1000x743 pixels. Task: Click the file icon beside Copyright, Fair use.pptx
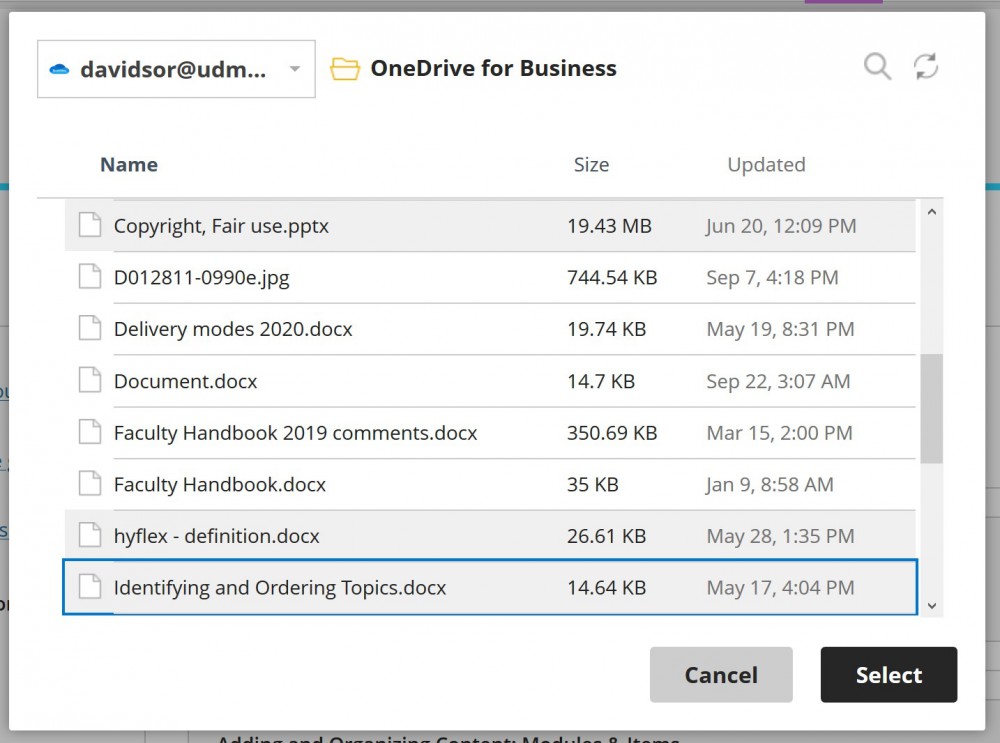point(89,225)
